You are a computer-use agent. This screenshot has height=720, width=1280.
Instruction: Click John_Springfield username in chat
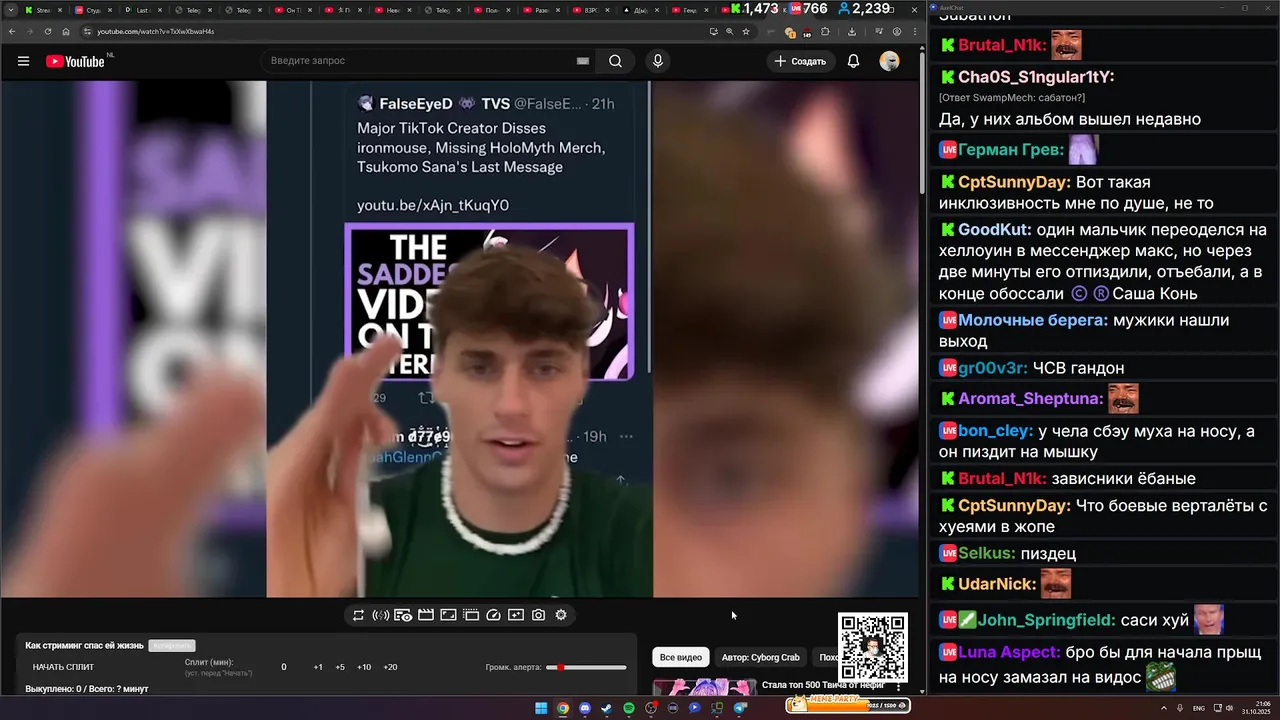pos(1045,620)
